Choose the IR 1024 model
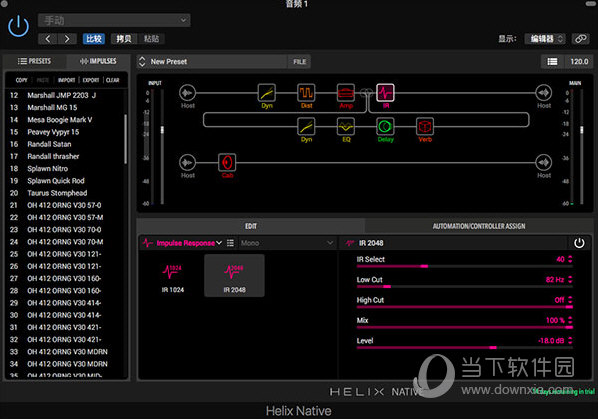Screen dimensions: 598x419 [172, 276]
